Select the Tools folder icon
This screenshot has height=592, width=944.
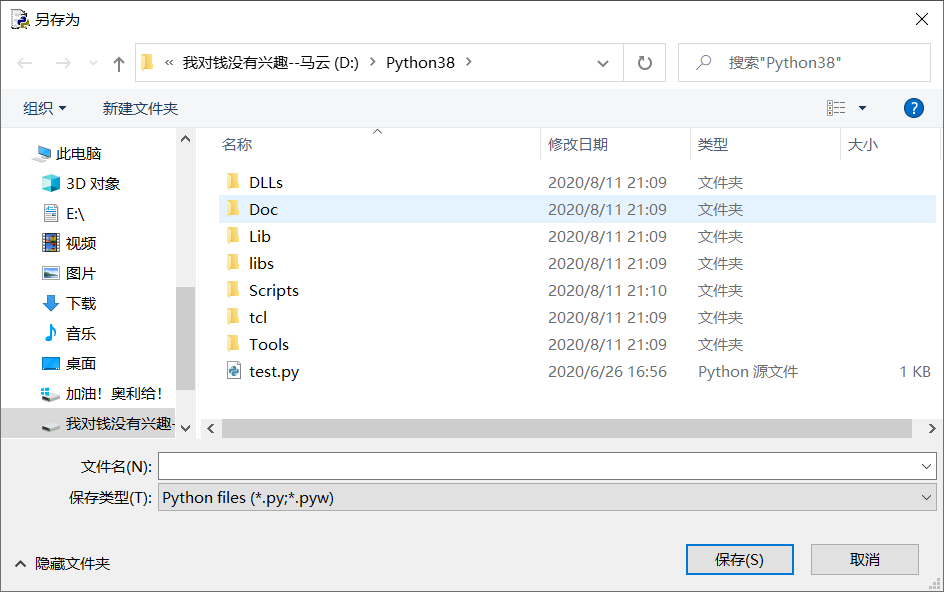tap(234, 344)
